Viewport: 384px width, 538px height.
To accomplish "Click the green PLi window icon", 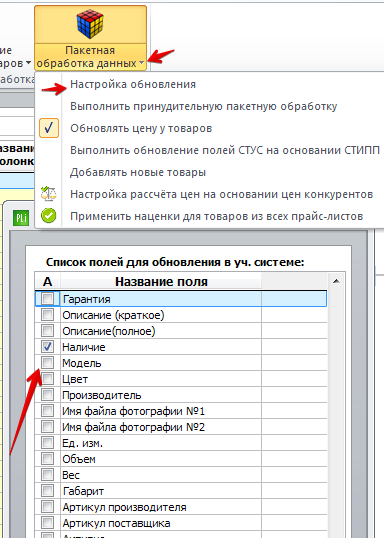I will [x=21, y=218].
